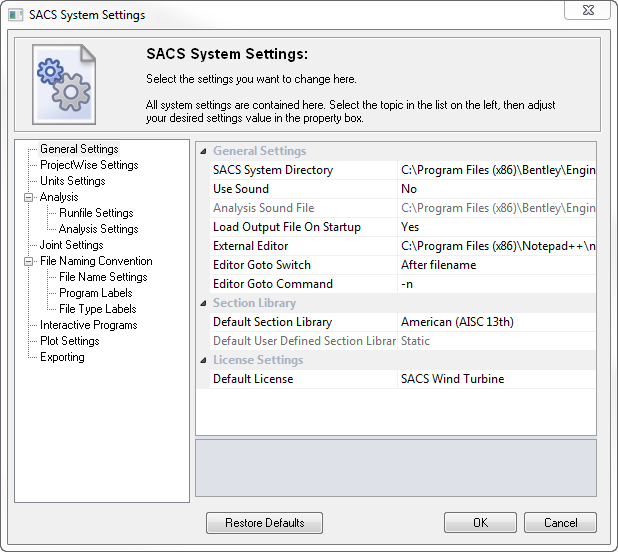Viewport: 618px width, 552px height.
Task: Go to Plot Settings topic
Action: [69, 341]
